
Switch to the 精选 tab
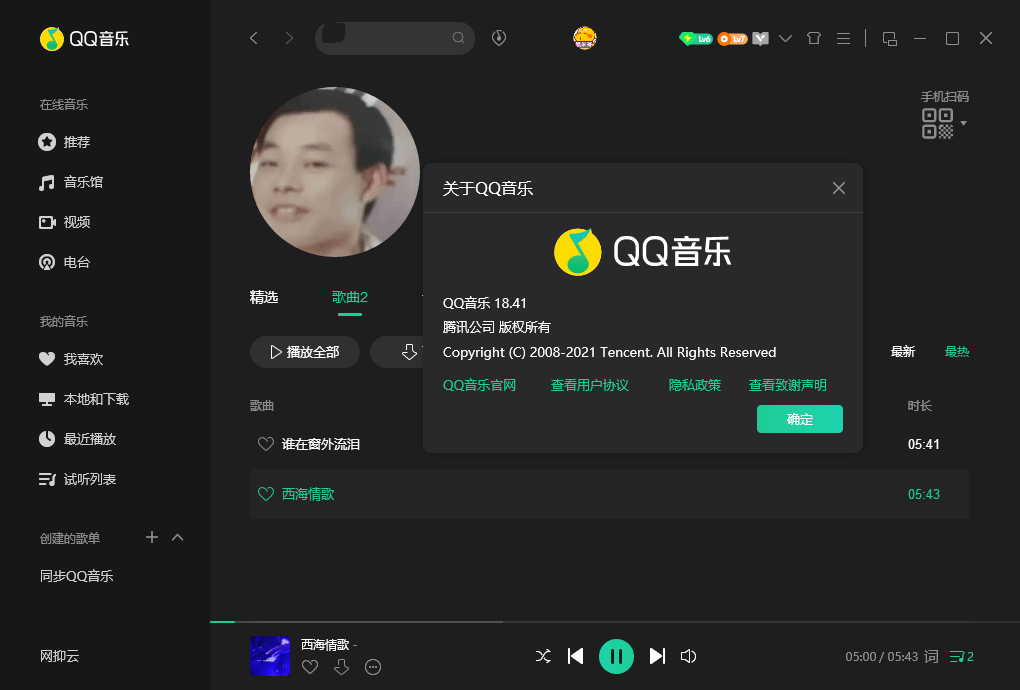tap(264, 297)
